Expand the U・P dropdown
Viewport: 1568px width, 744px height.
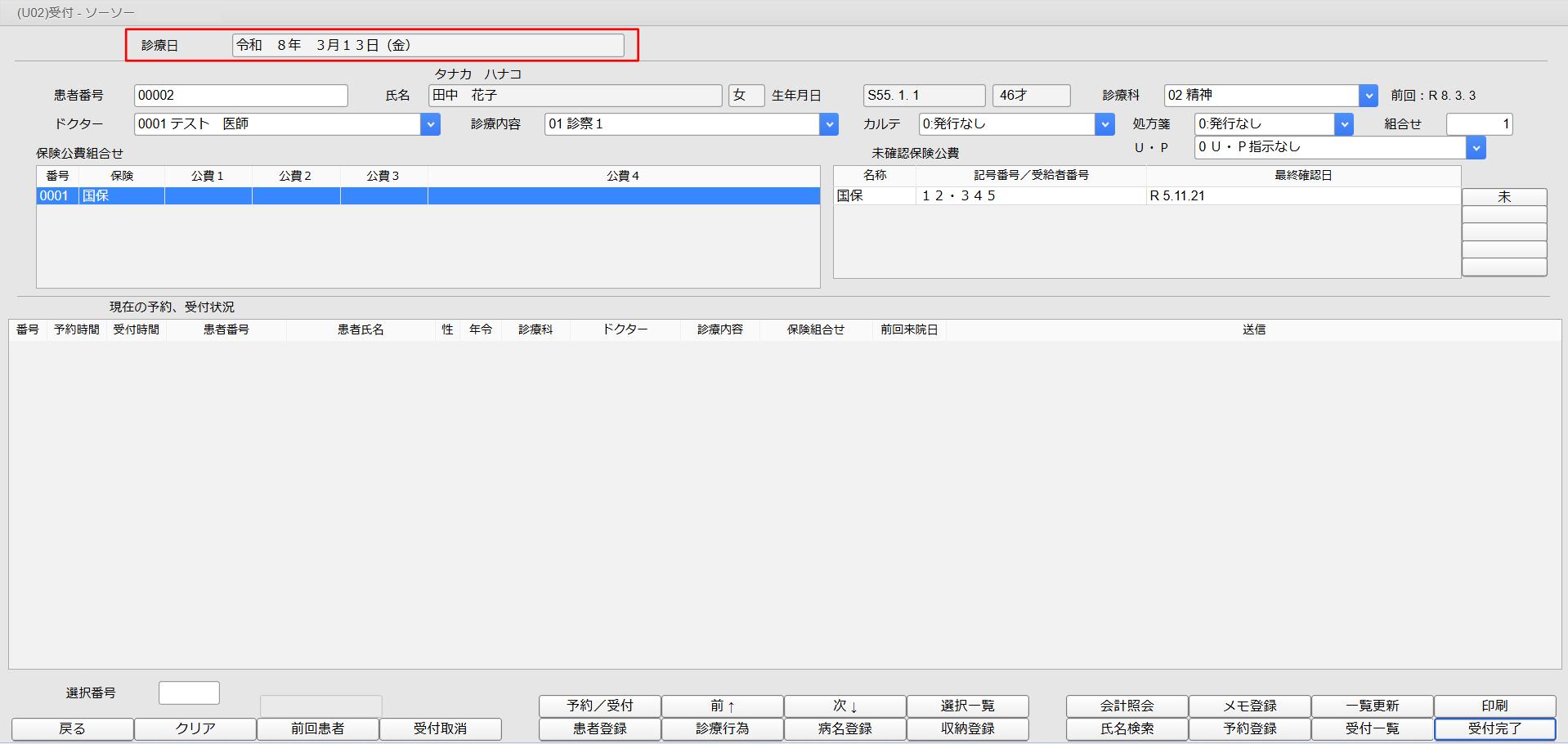[1476, 148]
